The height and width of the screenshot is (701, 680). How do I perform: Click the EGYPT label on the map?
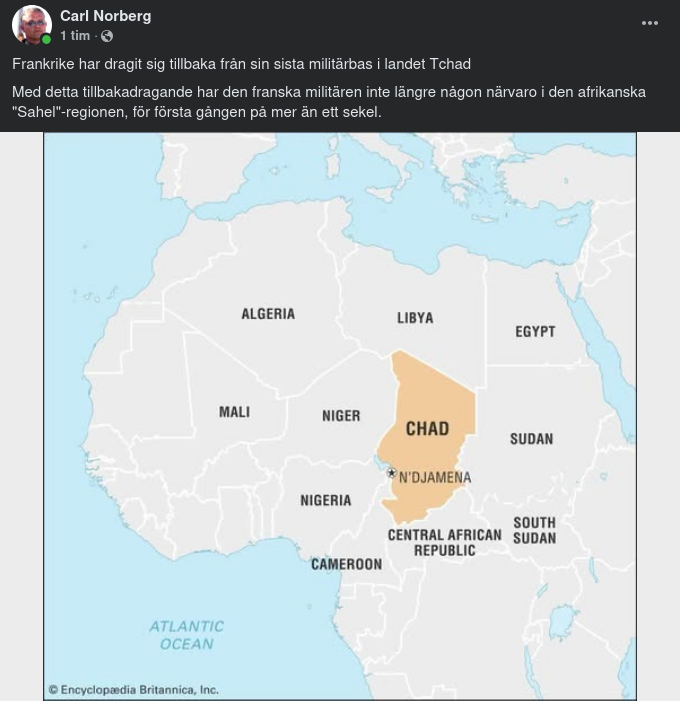tap(535, 331)
